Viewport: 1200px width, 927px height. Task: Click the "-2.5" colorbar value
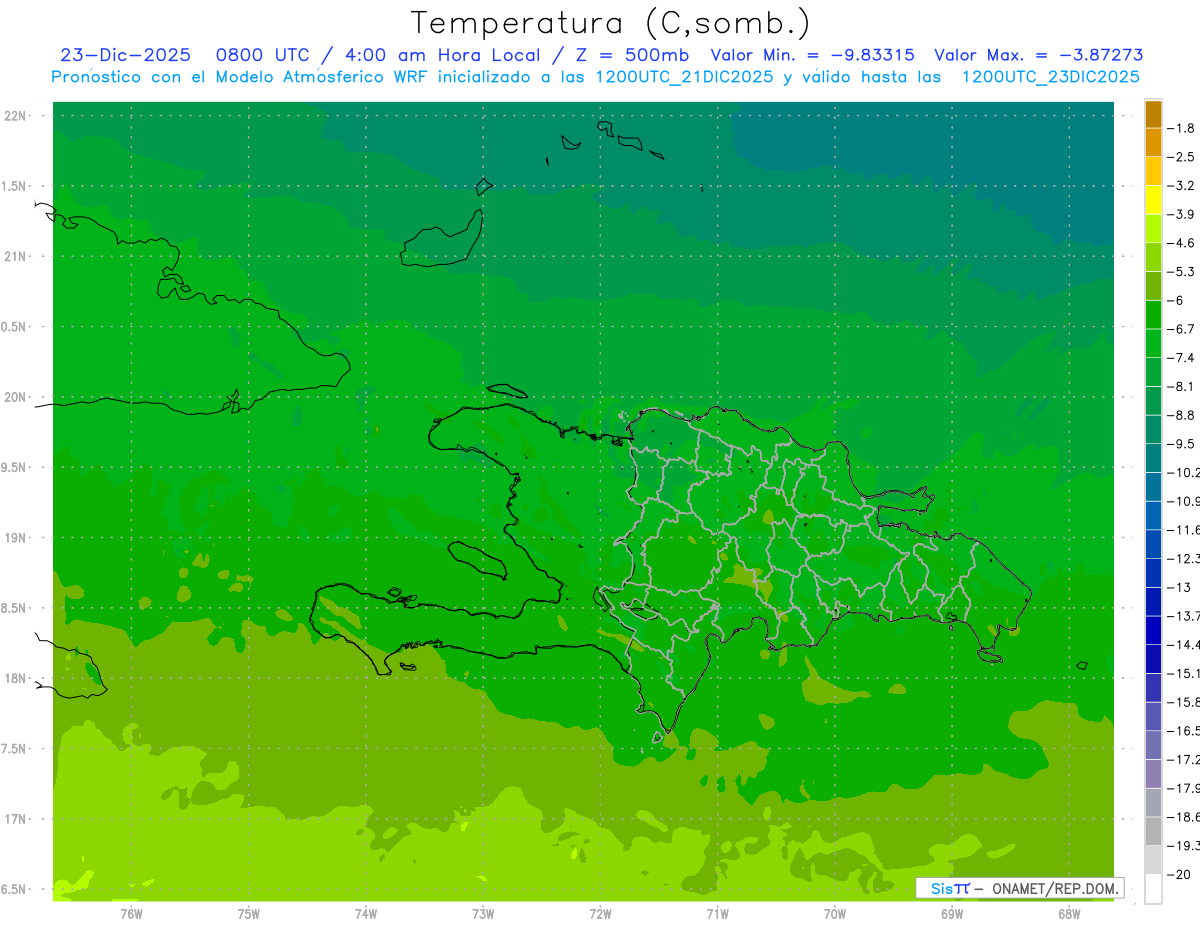1183,157
